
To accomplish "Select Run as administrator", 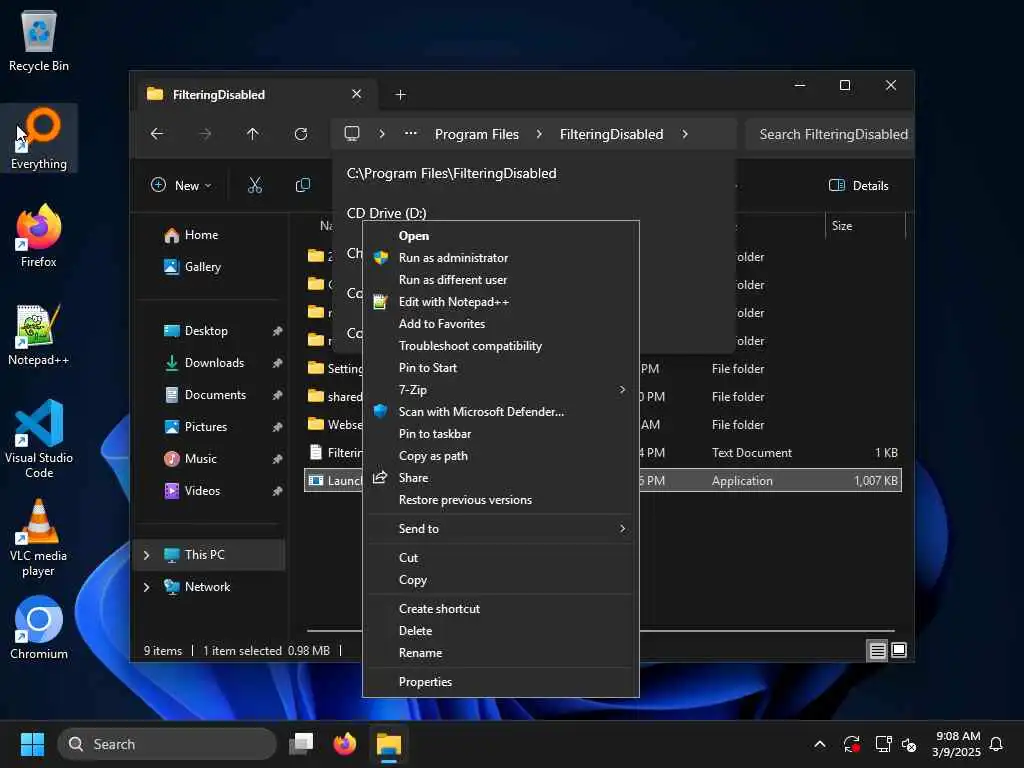I will pyautogui.click(x=500, y=258).
